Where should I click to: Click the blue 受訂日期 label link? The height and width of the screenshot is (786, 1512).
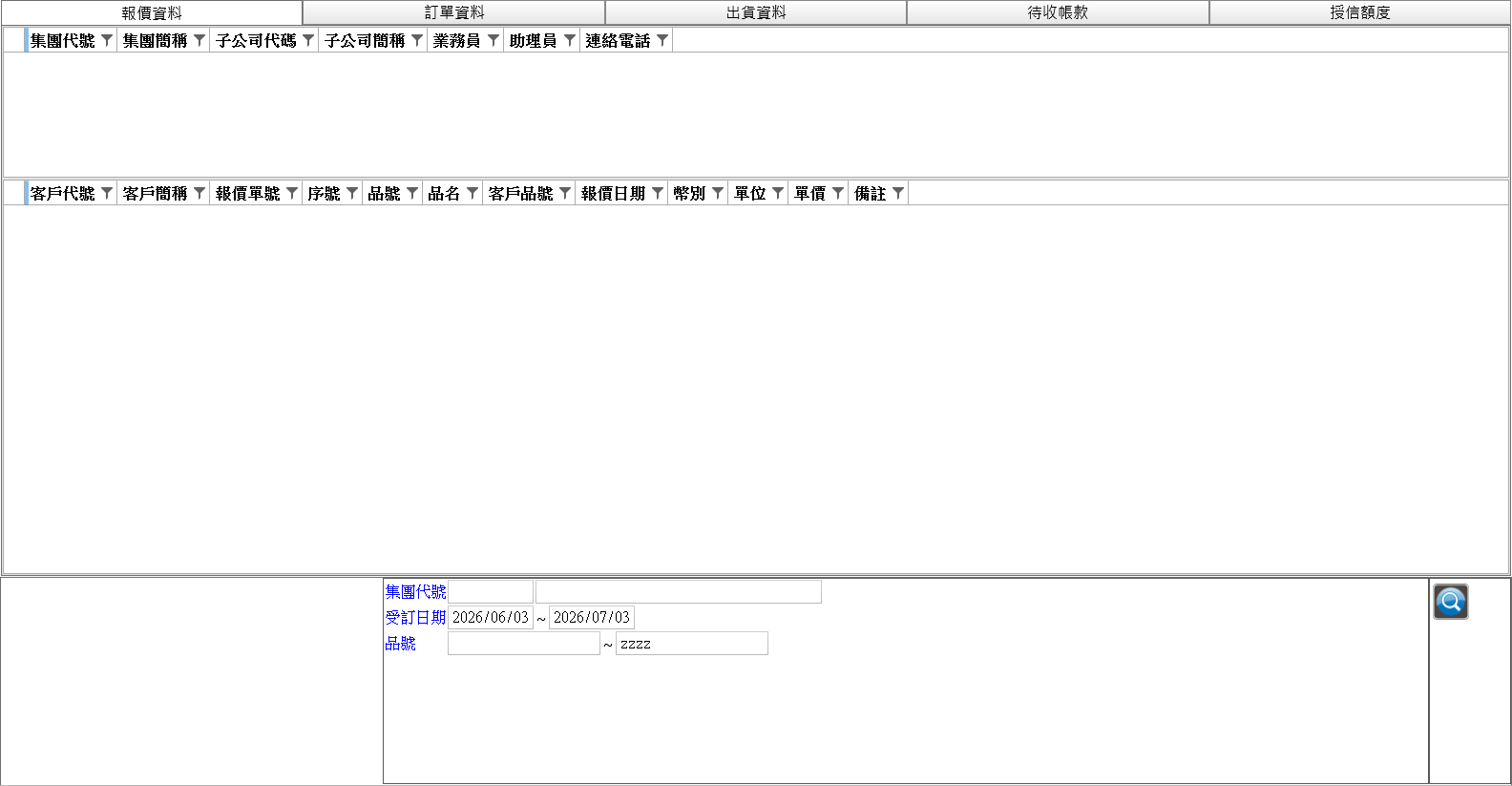pos(415,618)
